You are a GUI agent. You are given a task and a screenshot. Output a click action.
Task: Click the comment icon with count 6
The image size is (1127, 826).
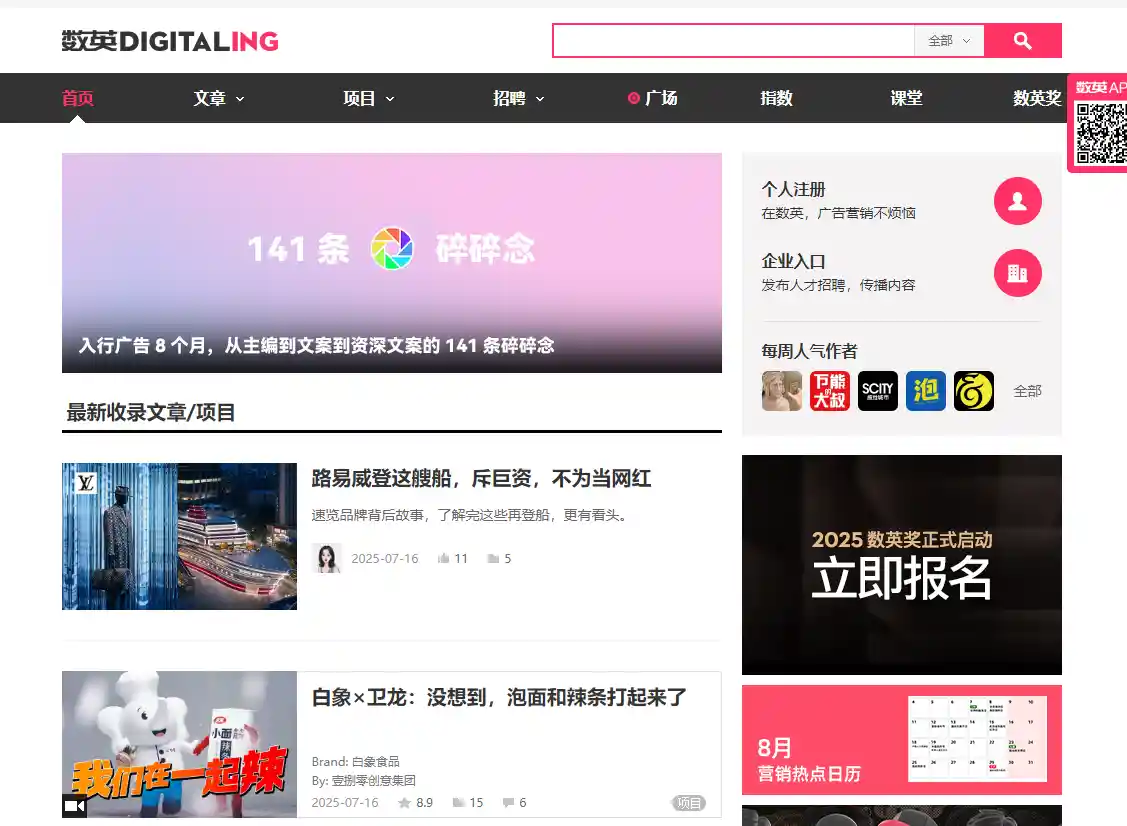[508, 803]
